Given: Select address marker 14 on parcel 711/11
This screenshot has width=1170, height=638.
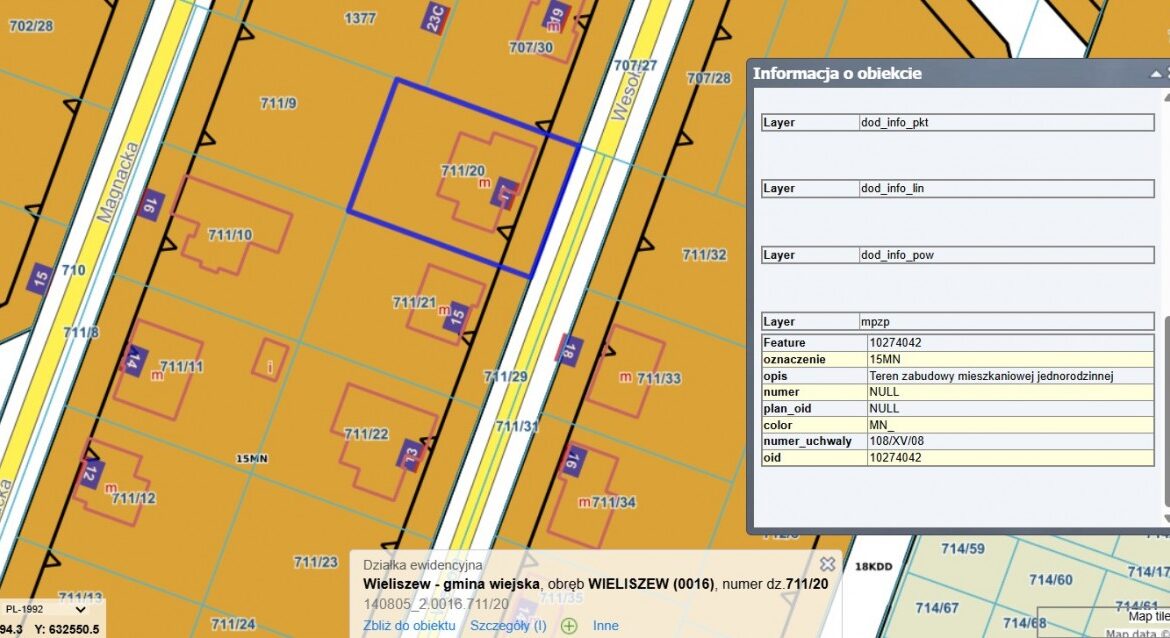Looking at the screenshot, I should click(x=133, y=361).
